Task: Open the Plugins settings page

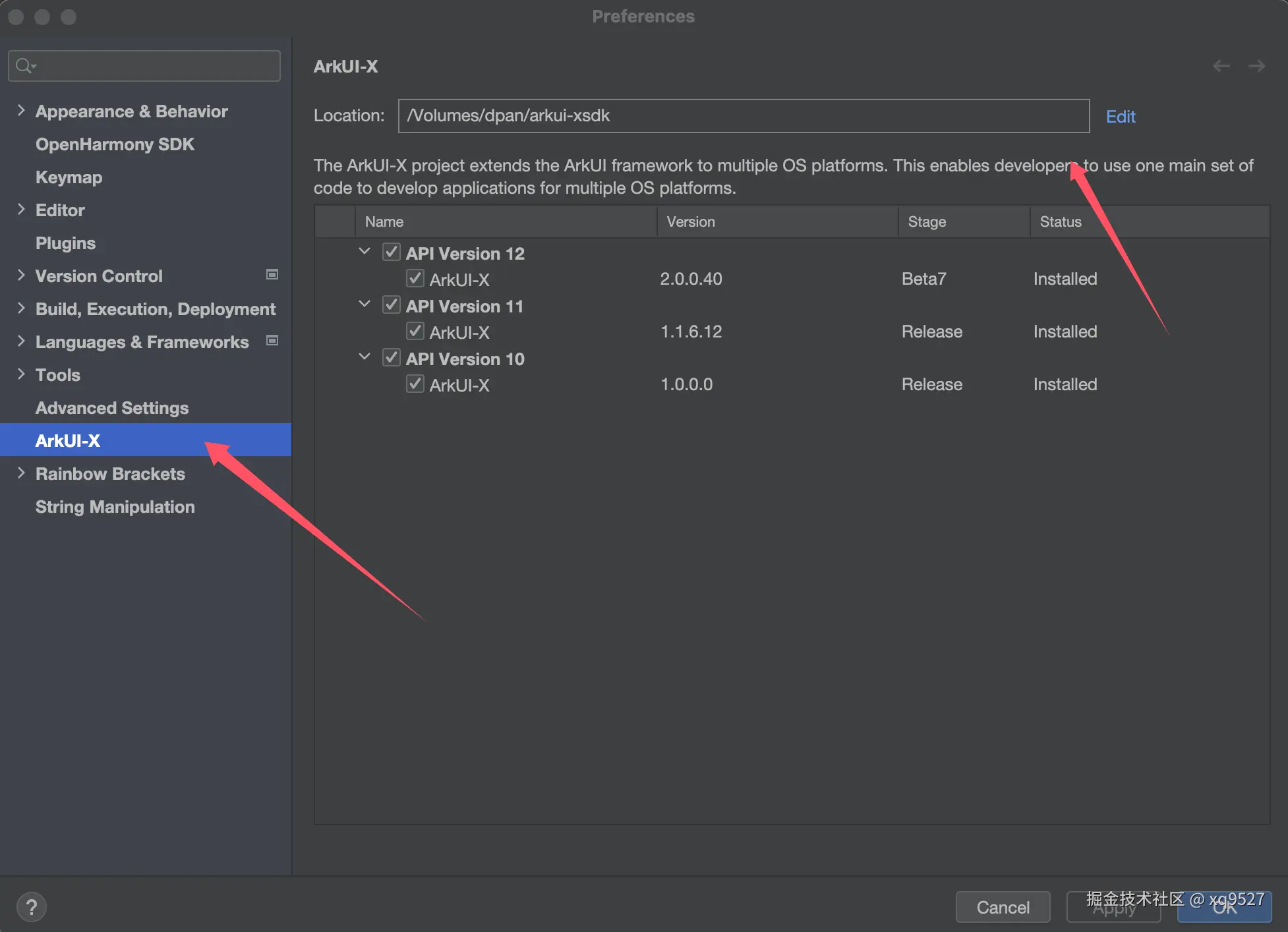Action: (65, 243)
